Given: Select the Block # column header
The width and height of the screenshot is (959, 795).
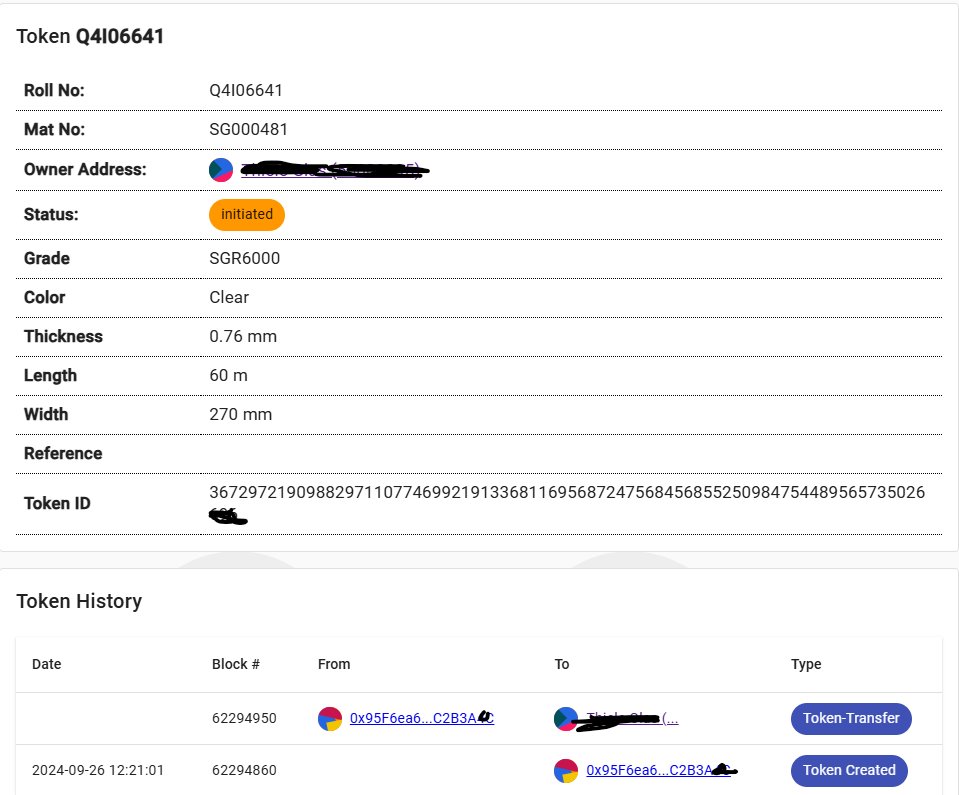Looking at the screenshot, I should pyautogui.click(x=235, y=664).
